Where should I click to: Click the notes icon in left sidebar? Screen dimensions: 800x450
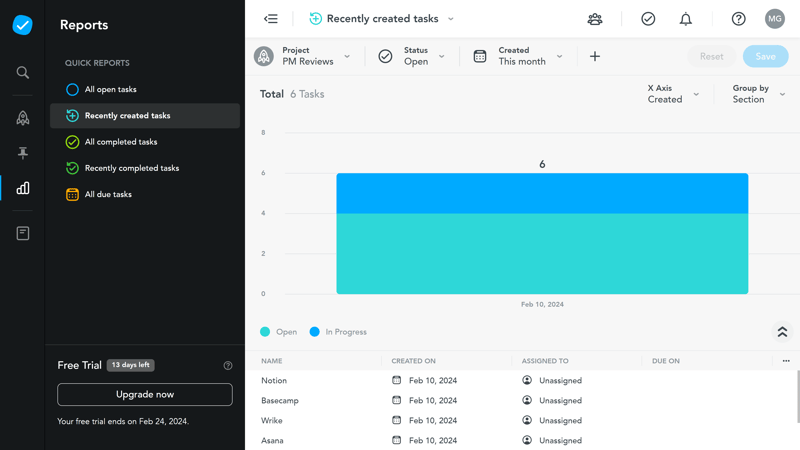[x=22, y=233]
